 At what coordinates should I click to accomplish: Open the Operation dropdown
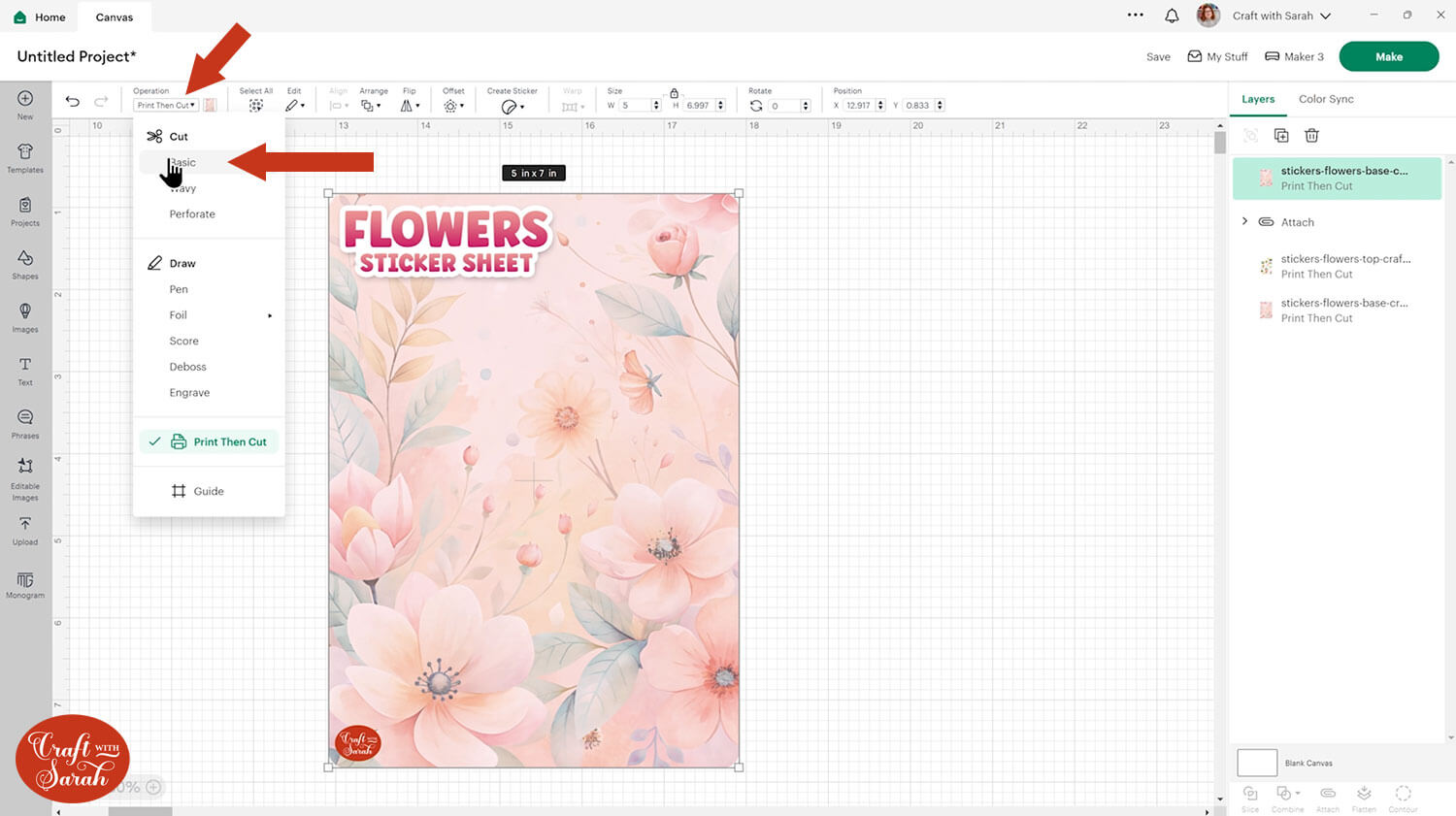pyautogui.click(x=166, y=105)
